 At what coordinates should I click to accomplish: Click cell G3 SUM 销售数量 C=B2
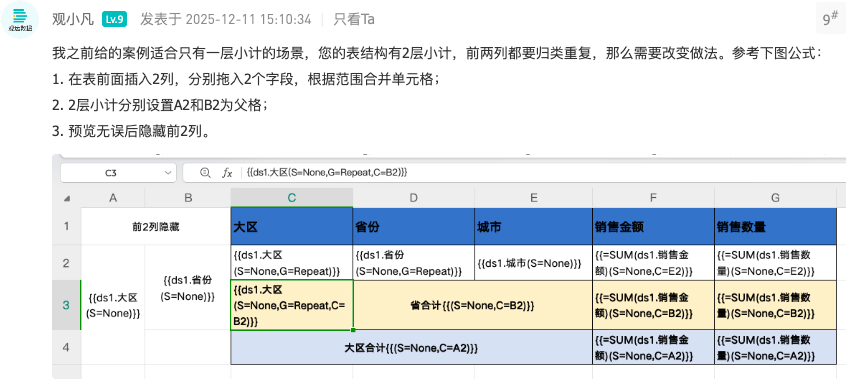coord(775,305)
